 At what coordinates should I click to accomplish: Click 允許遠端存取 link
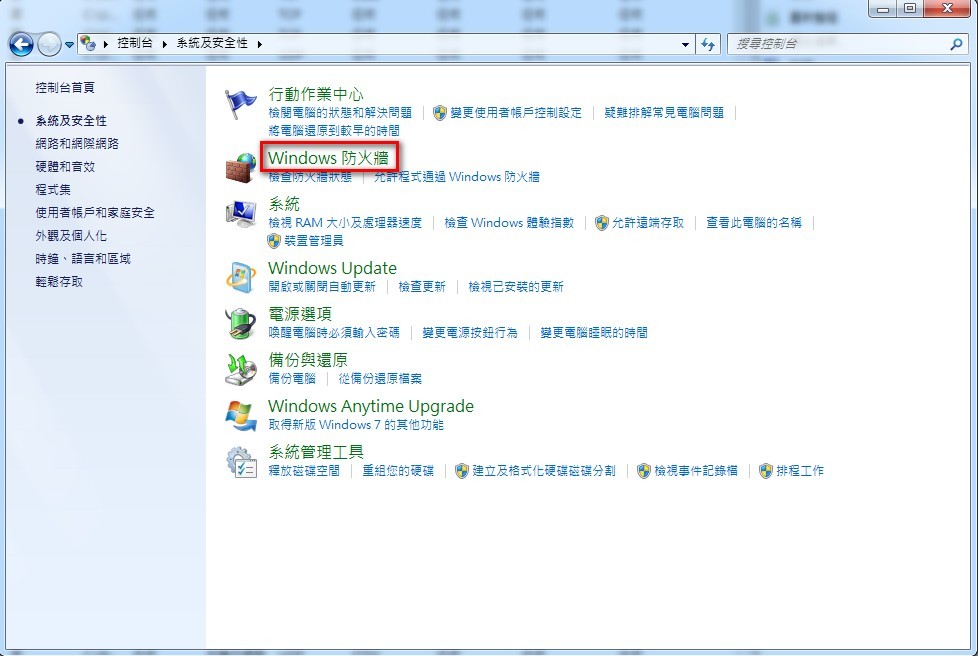click(x=648, y=223)
